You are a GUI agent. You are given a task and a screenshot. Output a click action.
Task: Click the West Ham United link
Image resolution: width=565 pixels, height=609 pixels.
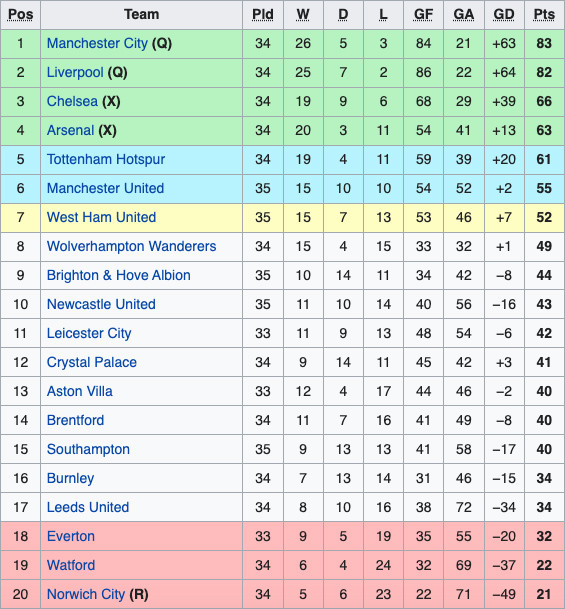tap(101, 218)
